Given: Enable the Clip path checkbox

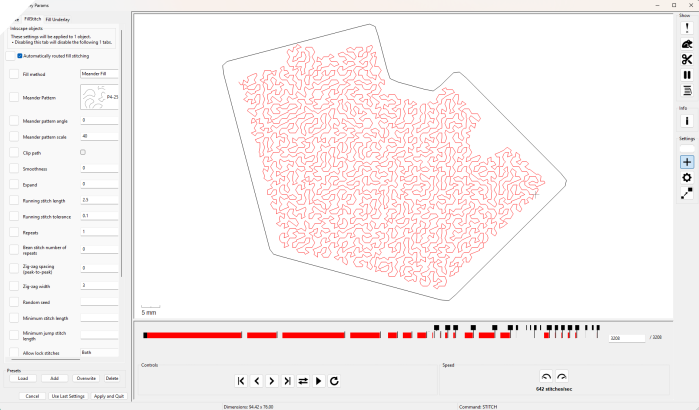Looking at the screenshot, I should tap(83, 152).
